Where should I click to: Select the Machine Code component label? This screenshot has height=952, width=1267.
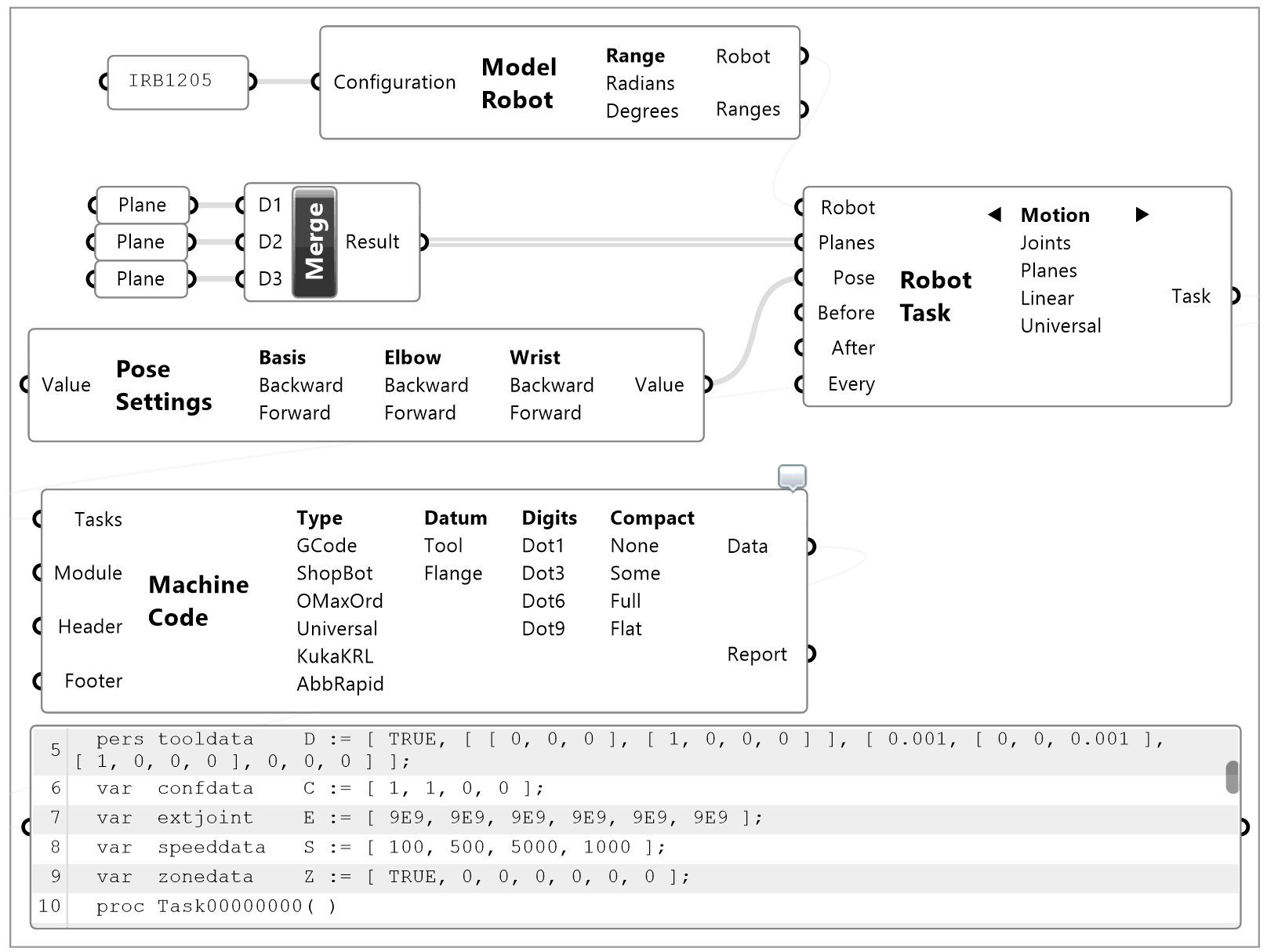coord(198,600)
